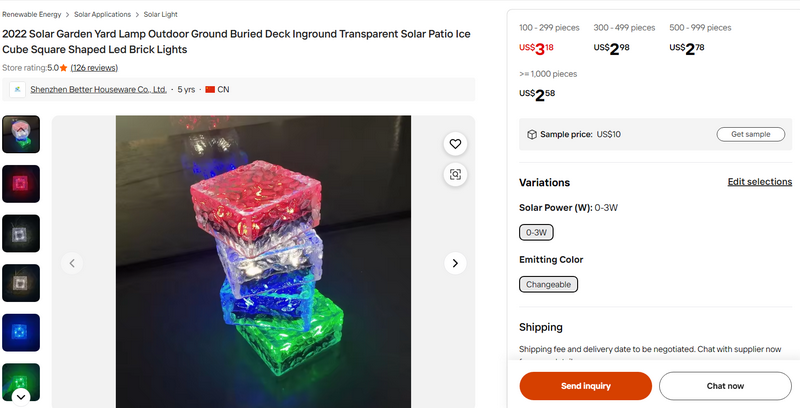The width and height of the screenshot is (800, 408).
Task: Click the supplier logo icon
Action: click(17, 90)
